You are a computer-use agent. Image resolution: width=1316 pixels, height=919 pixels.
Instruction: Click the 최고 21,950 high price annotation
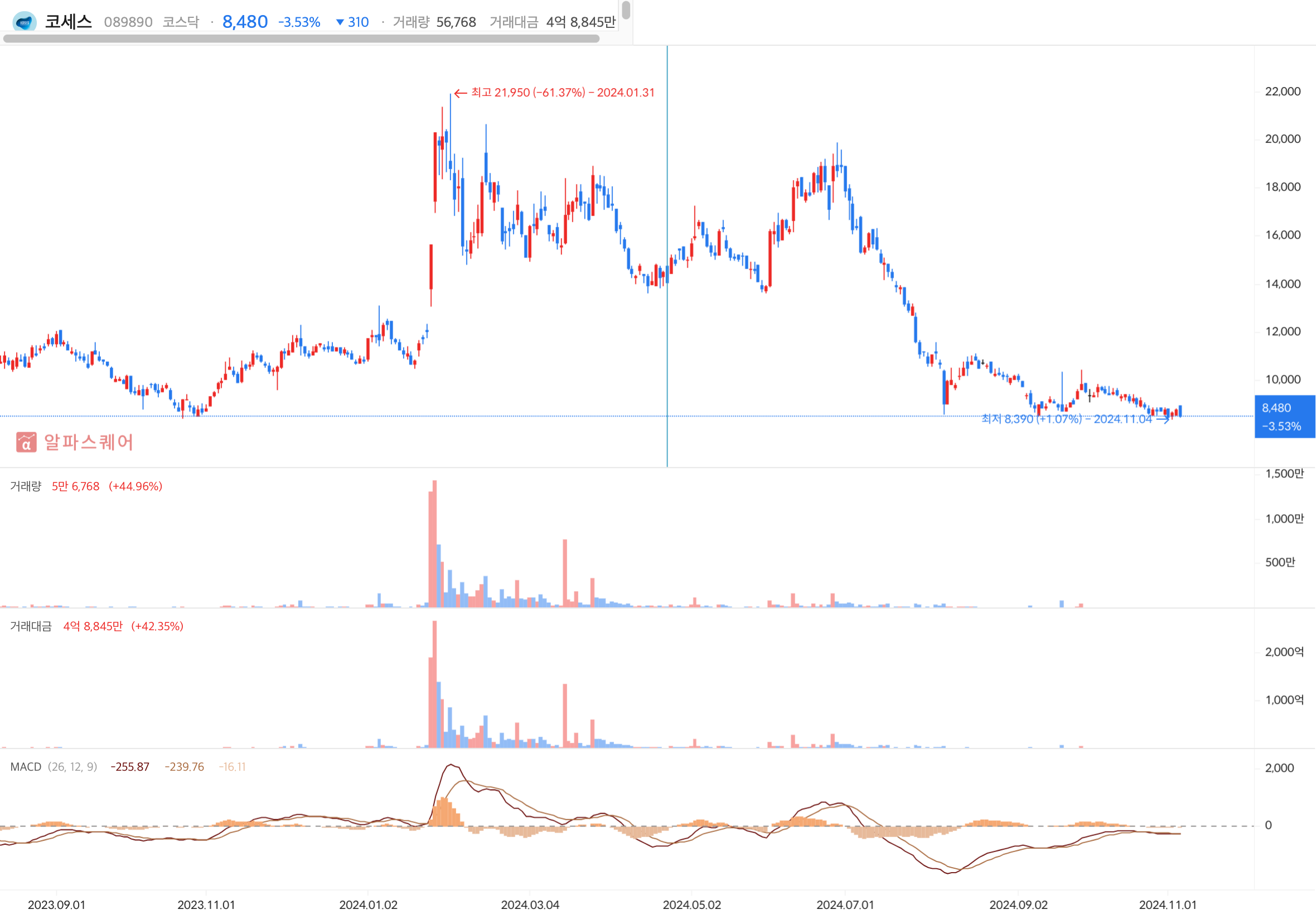tap(554, 93)
